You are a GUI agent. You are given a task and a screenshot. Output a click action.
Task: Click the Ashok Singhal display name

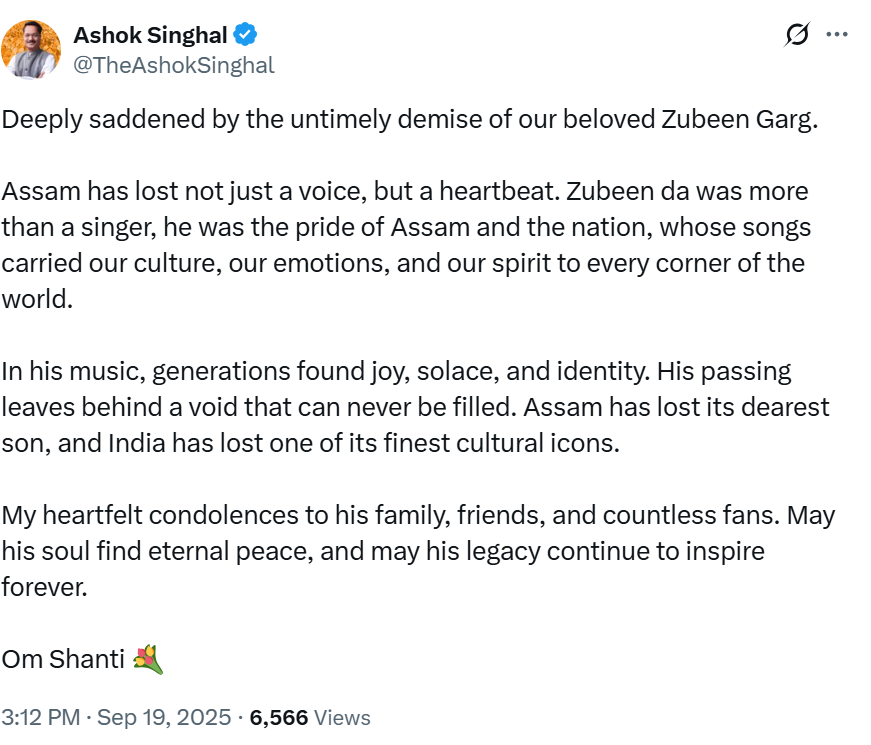150,35
